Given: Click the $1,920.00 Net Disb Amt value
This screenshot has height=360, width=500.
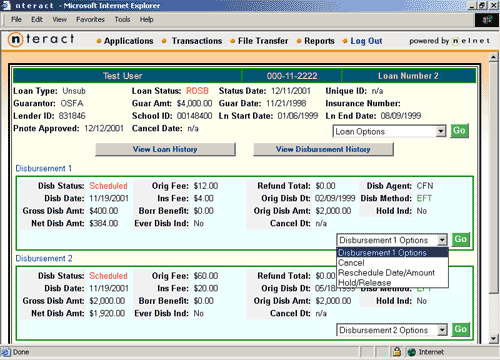Looking at the screenshot, I should click(x=107, y=313).
